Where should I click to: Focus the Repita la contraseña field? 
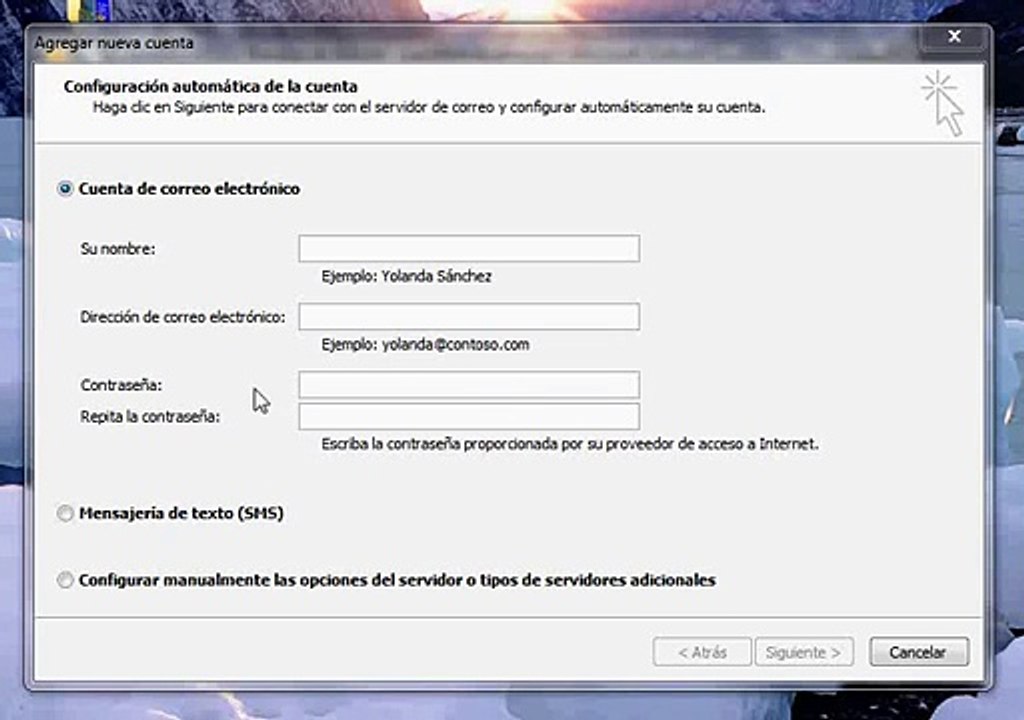click(x=469, y=416)
